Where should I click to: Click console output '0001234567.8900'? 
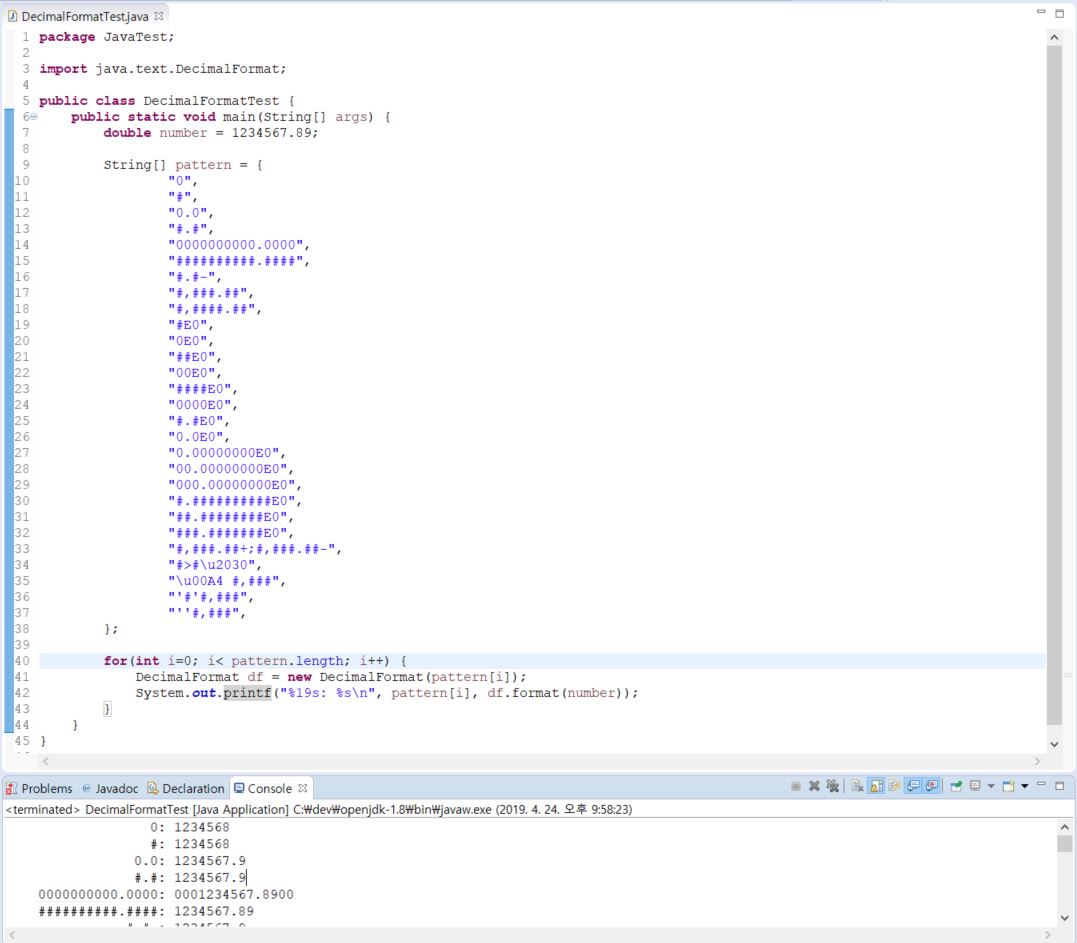[x=234, y=894]
